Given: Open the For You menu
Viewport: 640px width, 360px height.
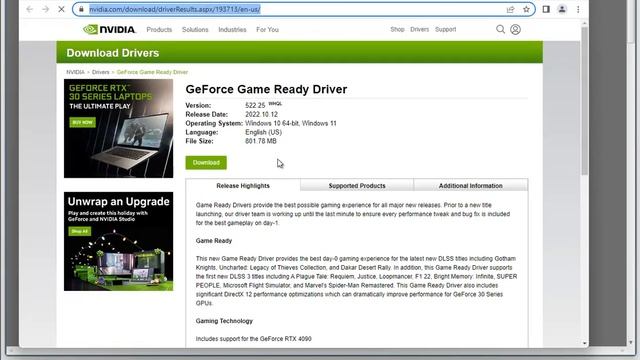Looking at the screenshot, I should click(267, 29).
